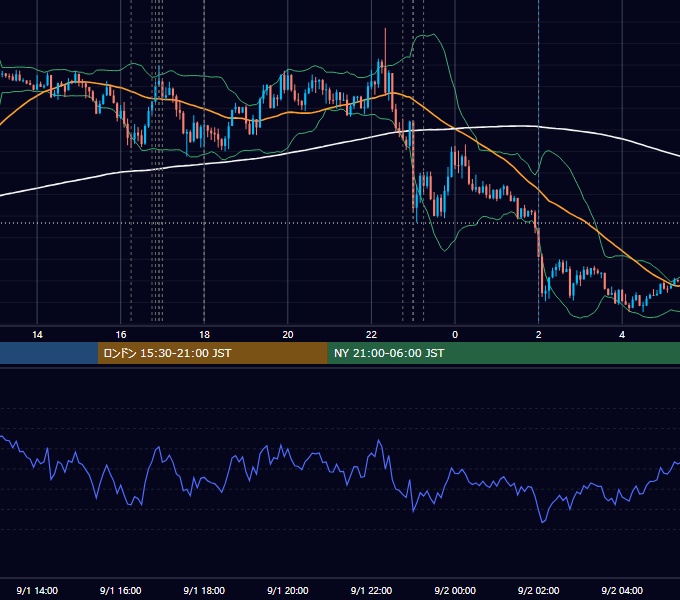Click the 14 hour label on chart axis
This screenshot has width=680, height=600.
click(x=37, y=335)
